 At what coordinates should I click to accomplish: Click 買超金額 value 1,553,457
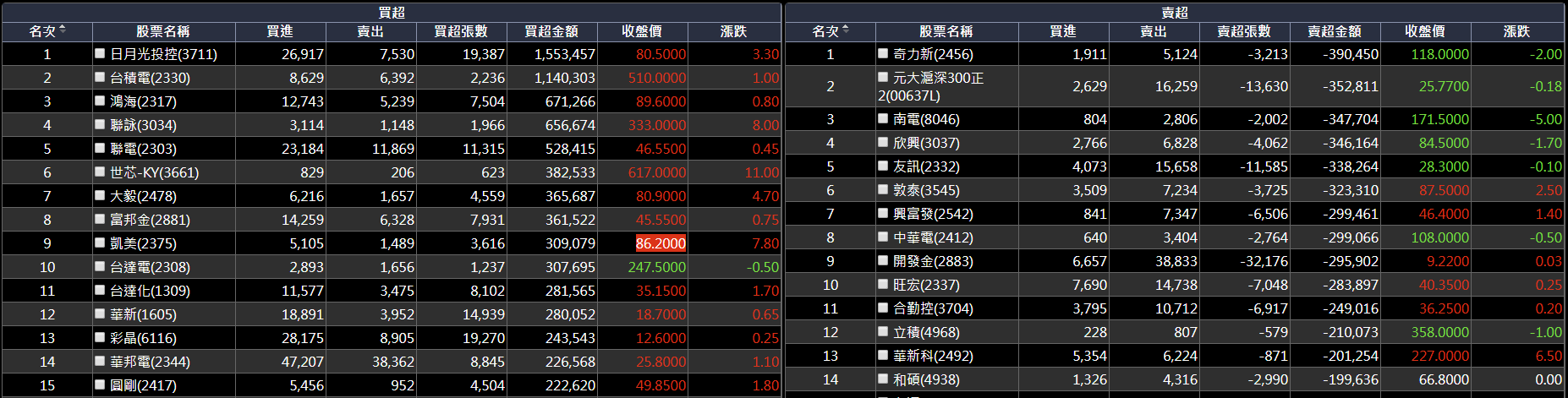click(564, 54)
